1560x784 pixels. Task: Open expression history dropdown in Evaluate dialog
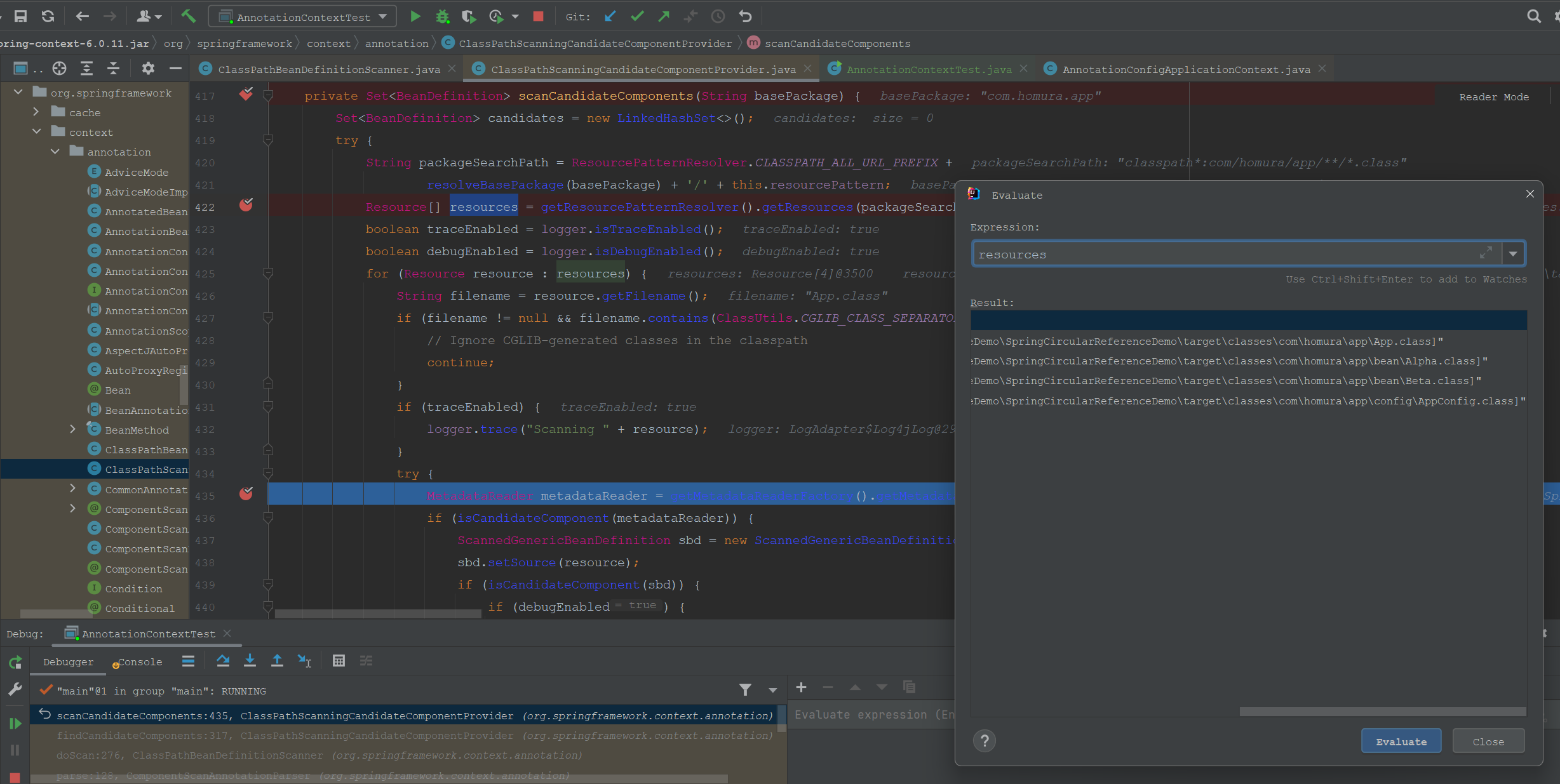(x=1513, y=254)
